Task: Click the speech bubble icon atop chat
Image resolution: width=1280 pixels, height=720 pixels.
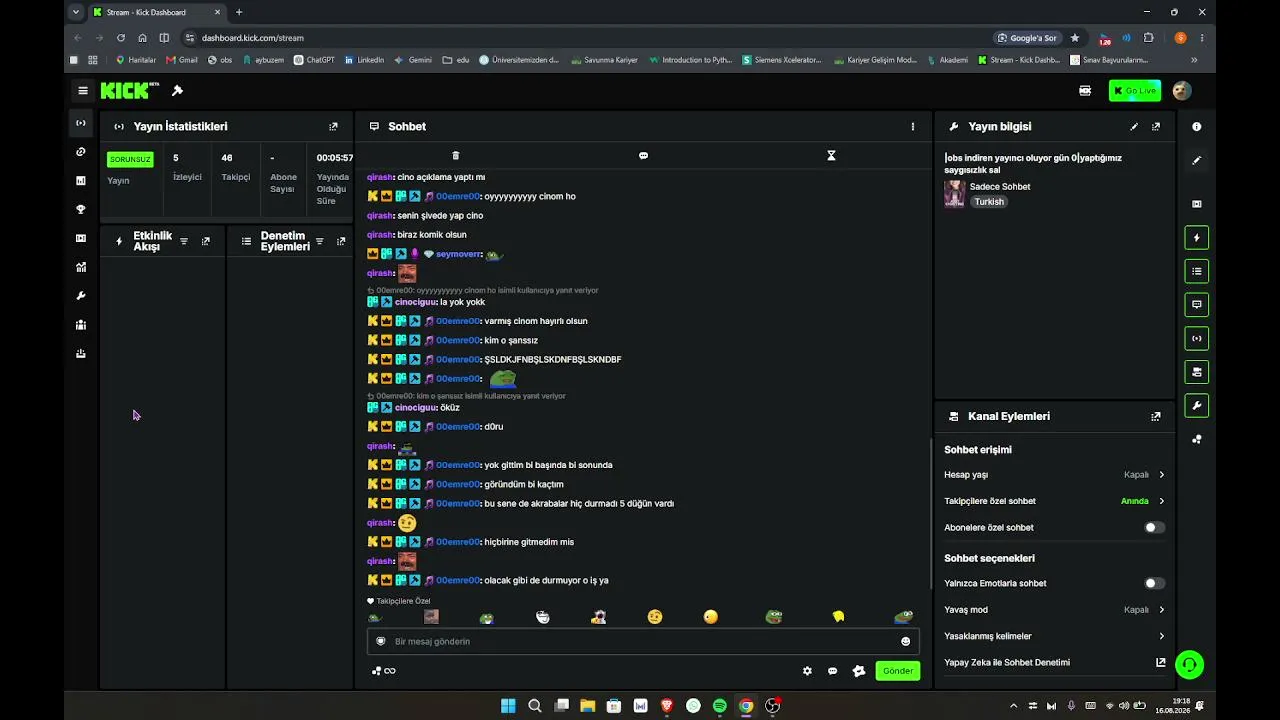Action: (643, 156)
